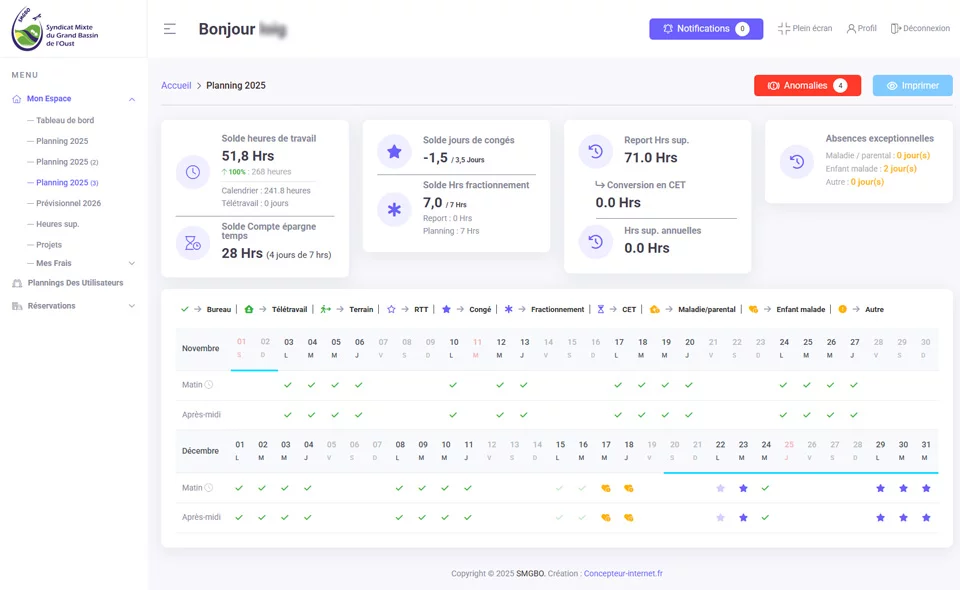Viewport: 960px width, 590px height.
Task: Click the Matin info icon in Décembre
Action: 209,488
